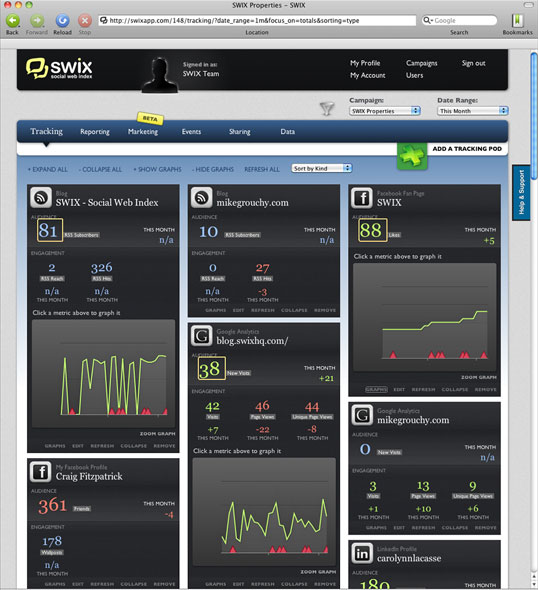This screenshot has height=590, width=538.
Task: Click RSS icon of mikegrouchy.com blog pod
Action: (202, 198)
